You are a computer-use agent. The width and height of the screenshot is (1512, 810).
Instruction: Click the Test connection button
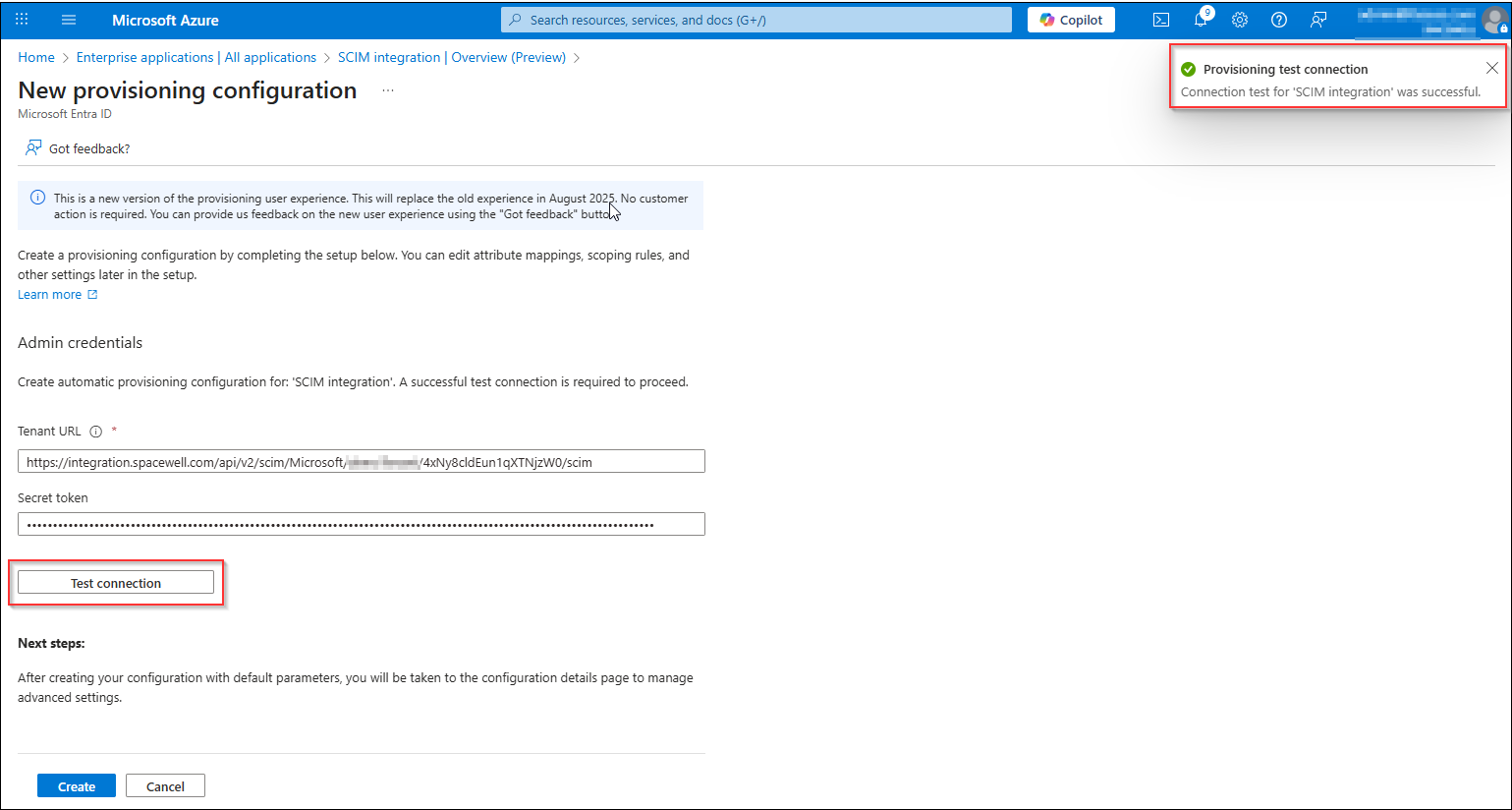[116, 583]
